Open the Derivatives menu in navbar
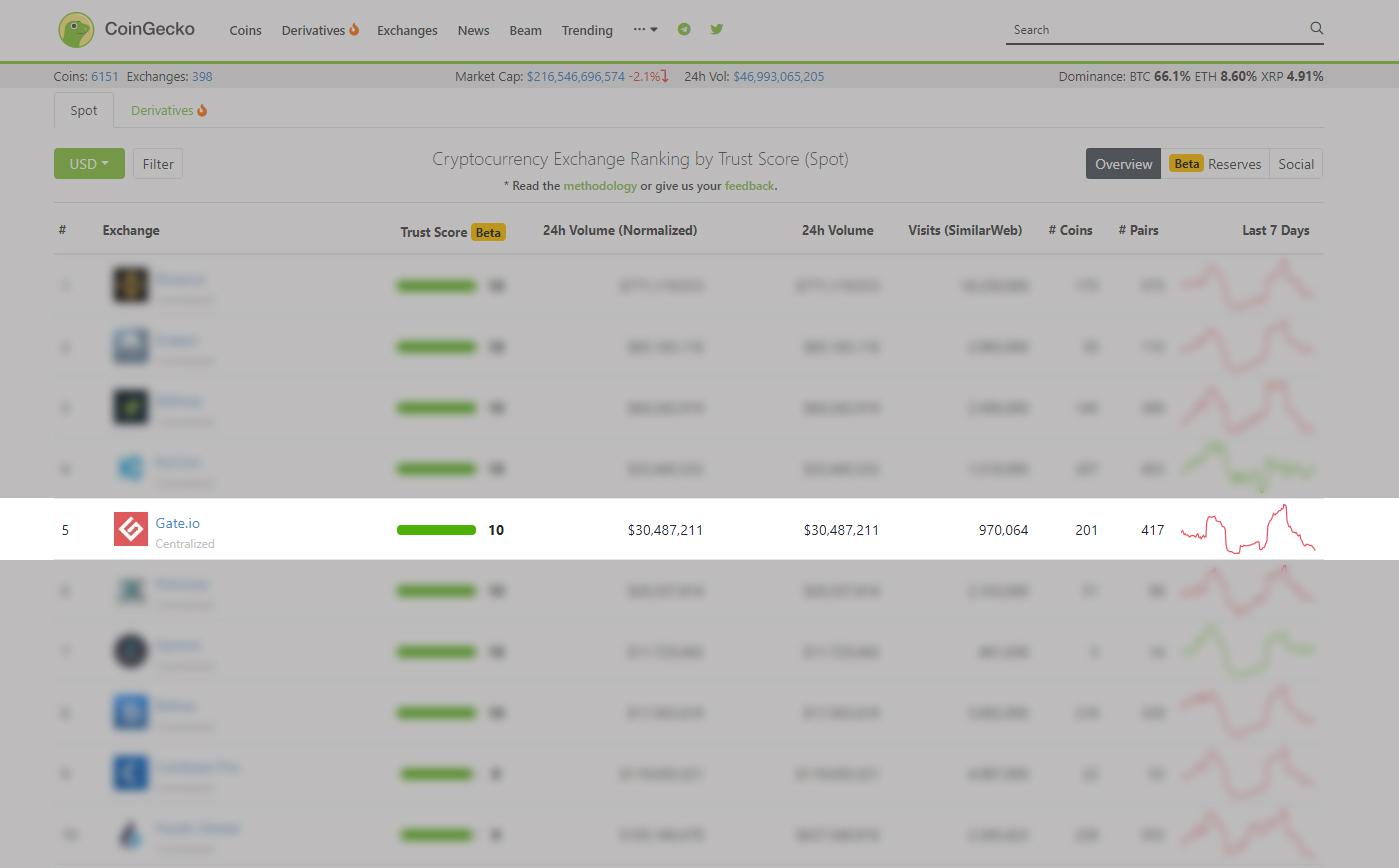The image size is (1399, 868). coord(319,30)
